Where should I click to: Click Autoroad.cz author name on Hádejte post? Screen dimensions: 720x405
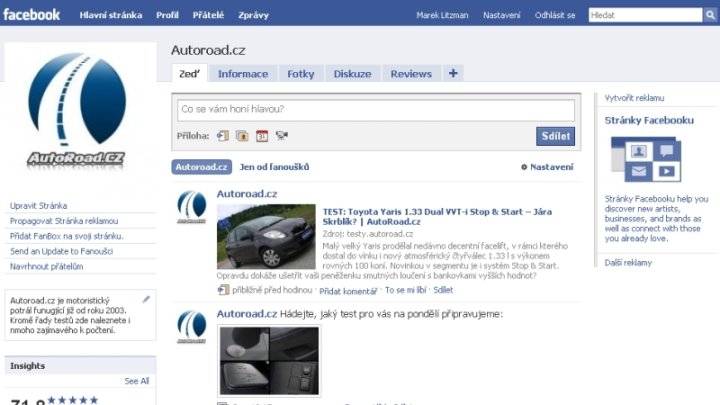pos(247,314)
